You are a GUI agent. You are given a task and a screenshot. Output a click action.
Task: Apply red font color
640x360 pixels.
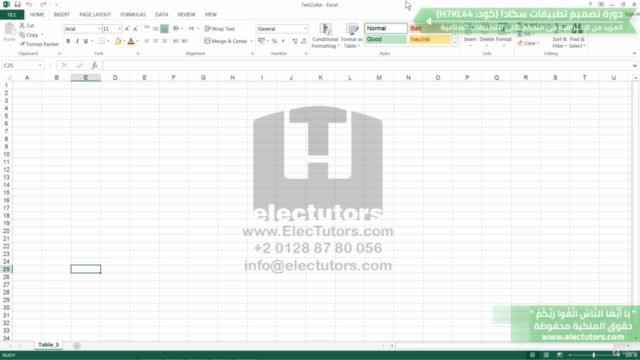tap(131, 41)
